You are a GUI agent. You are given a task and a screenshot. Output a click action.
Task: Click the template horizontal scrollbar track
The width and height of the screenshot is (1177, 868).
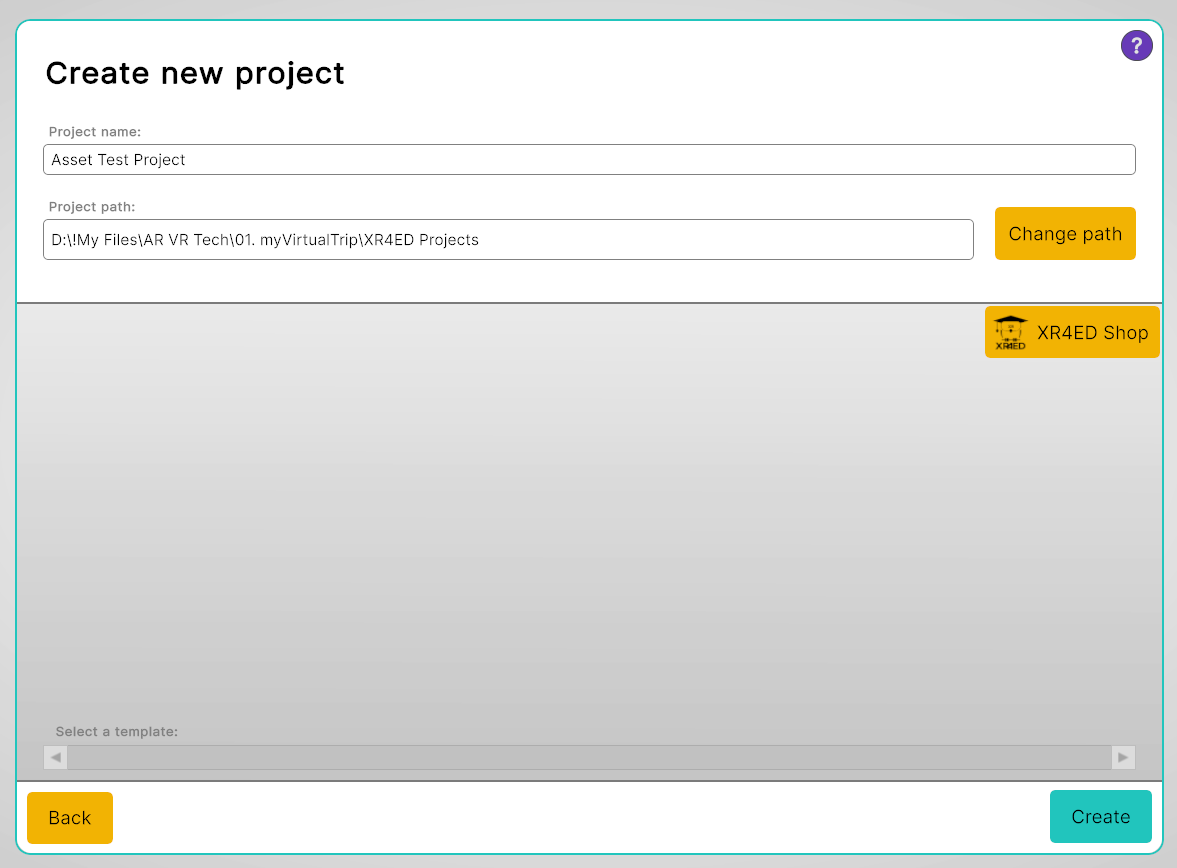click(x=589, y=757)
